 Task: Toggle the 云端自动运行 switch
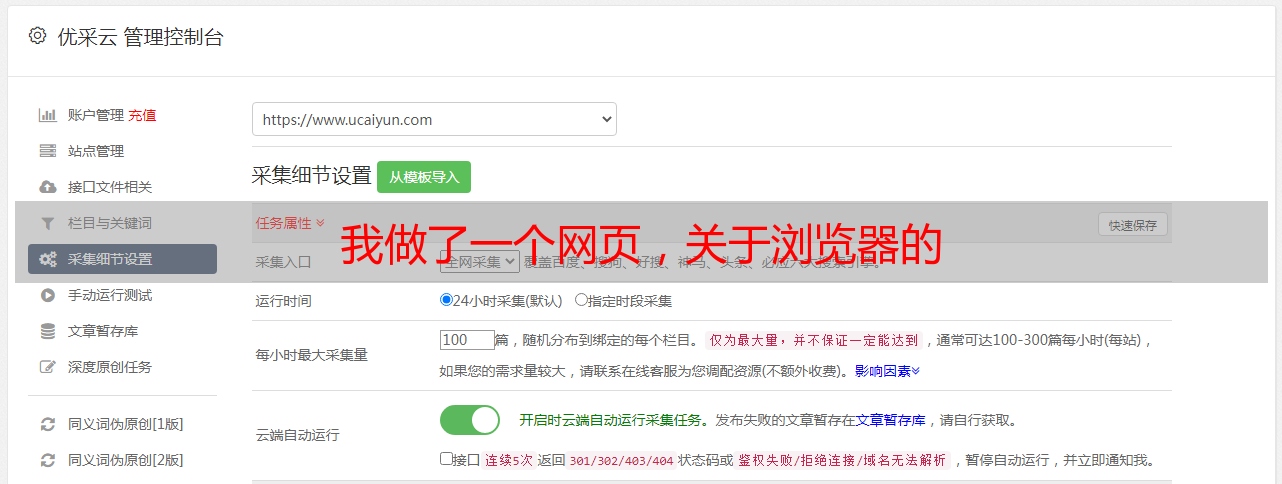pyautogui.click(x=470, y=420)
